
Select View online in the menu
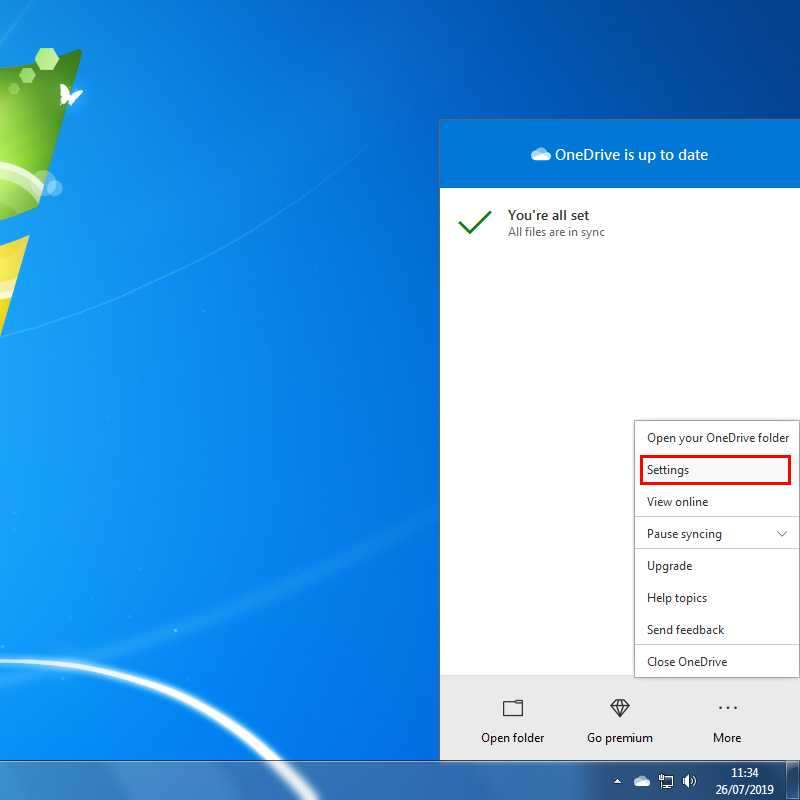pos(717,502)
